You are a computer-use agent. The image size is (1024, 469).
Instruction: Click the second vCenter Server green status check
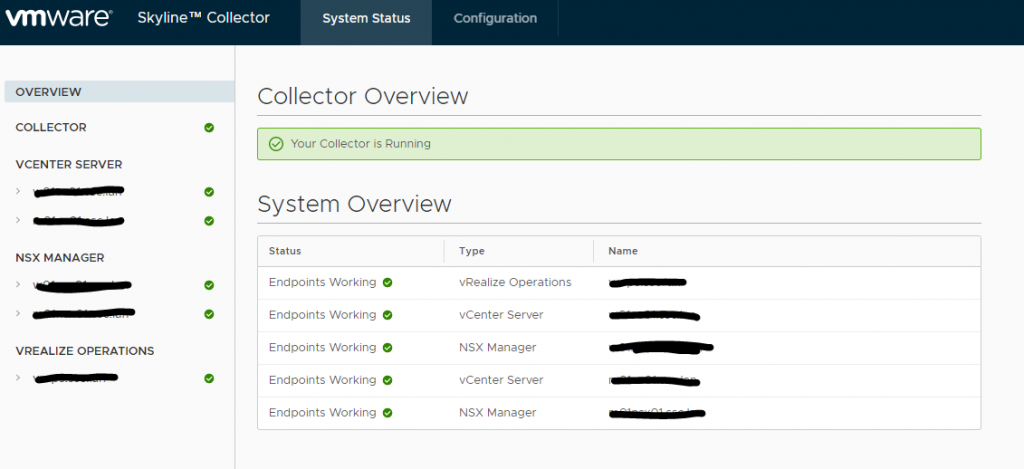[x=209, y=221]
